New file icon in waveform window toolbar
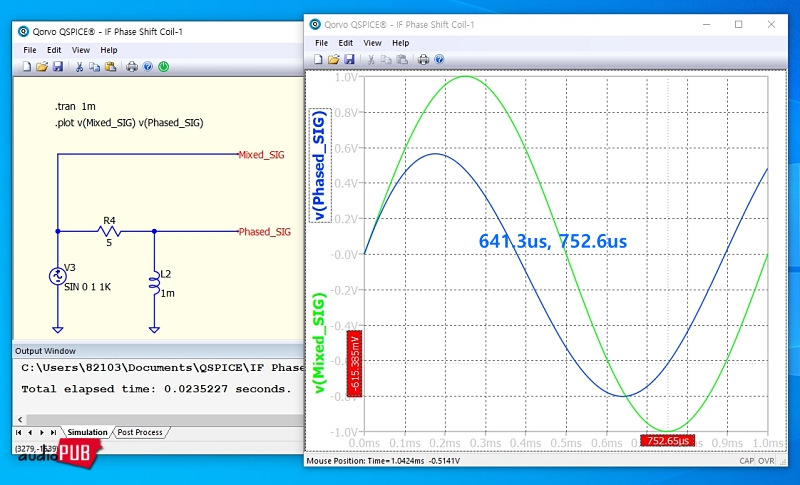Image resolution: width=800 pixels, height=485 pixels. (318, 60)
